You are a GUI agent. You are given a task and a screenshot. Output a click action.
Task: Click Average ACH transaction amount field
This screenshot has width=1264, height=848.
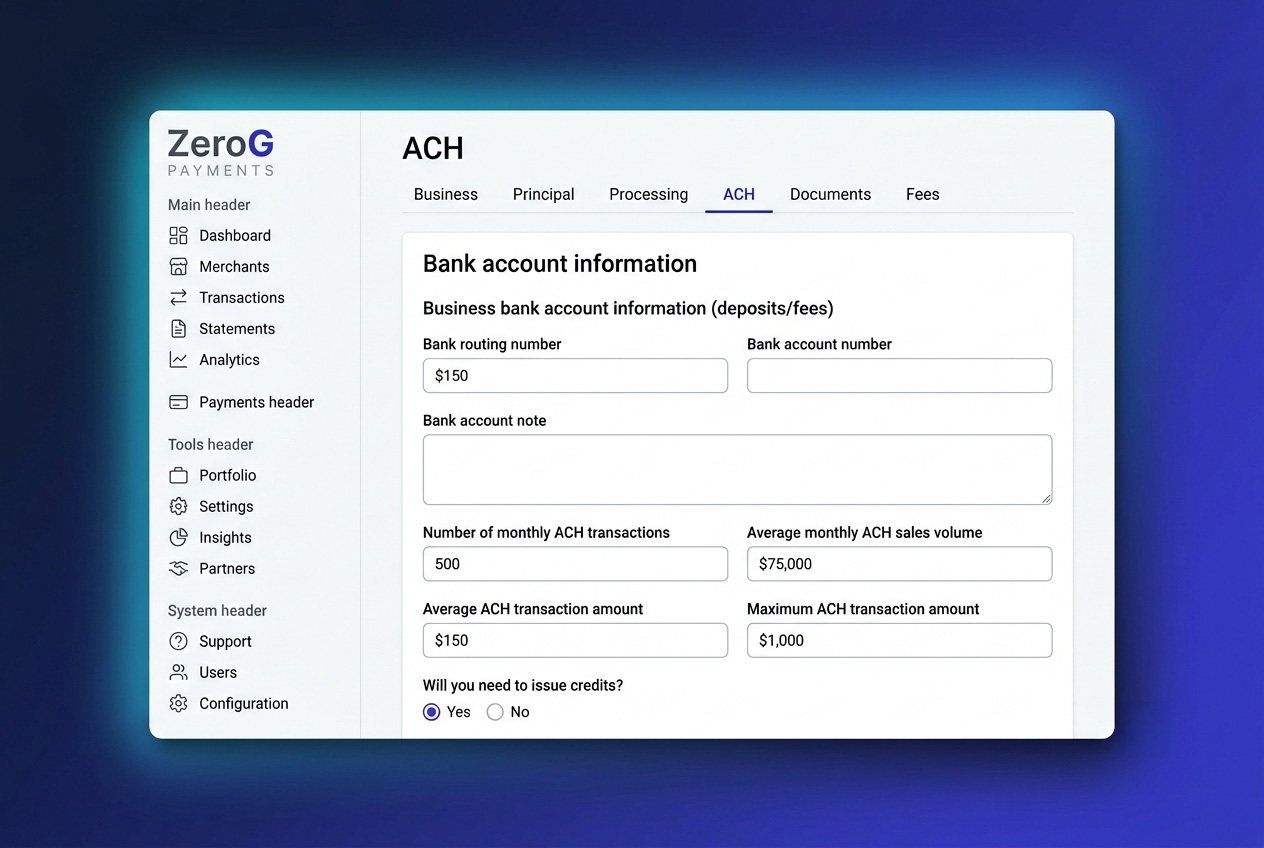[x=575, y=640]
